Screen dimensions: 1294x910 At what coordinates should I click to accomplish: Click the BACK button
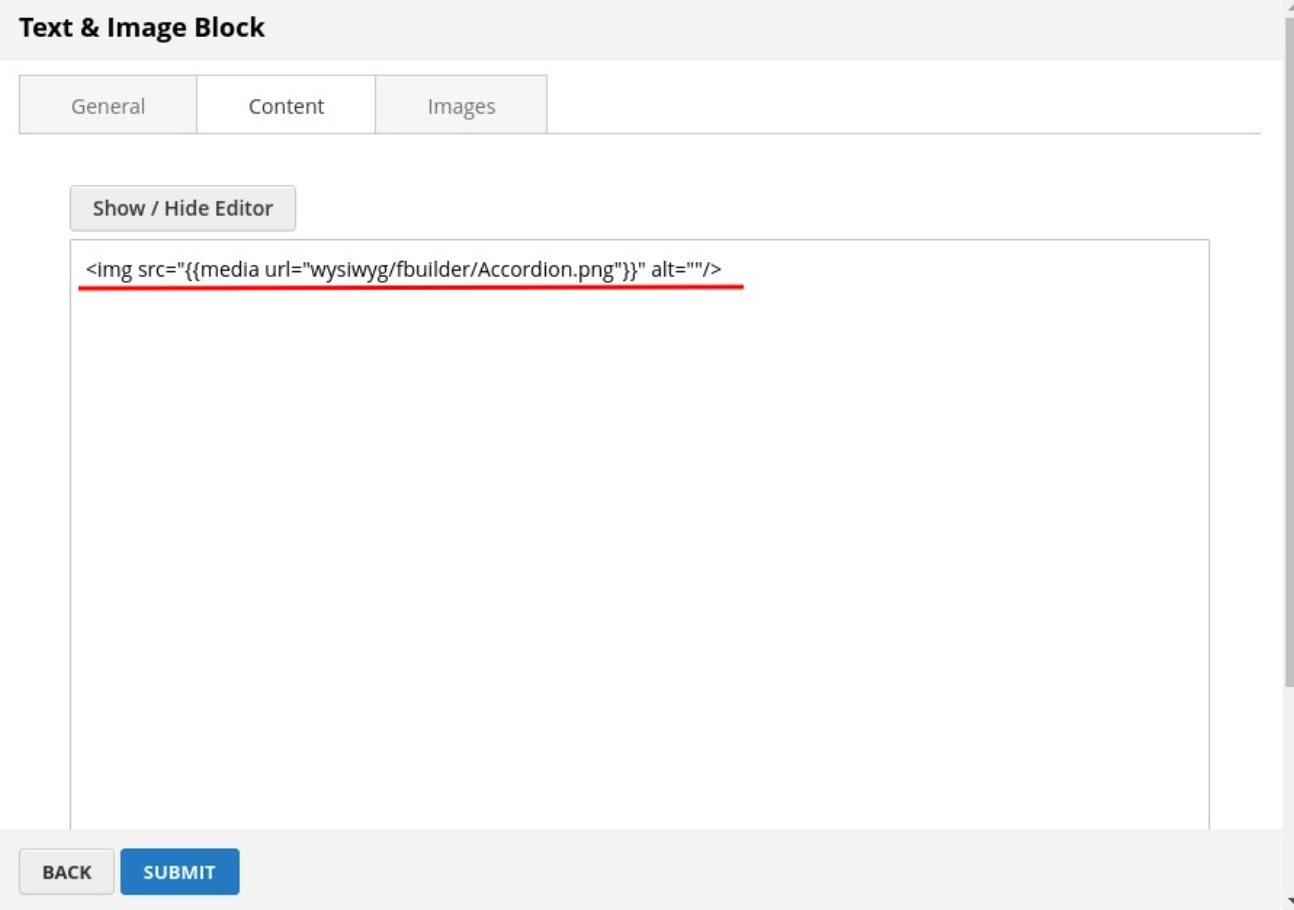point(67,872)
